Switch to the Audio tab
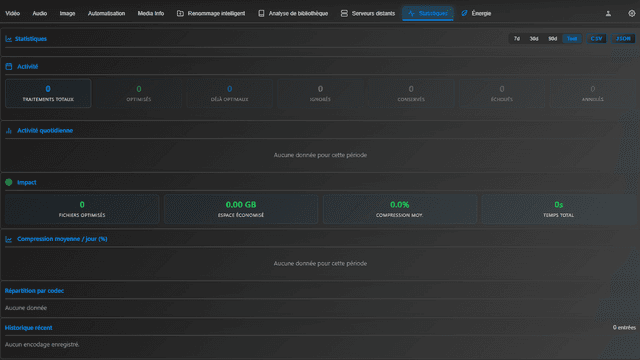The width and height of the screenshot is (640, 360). pyautogui.click(x=40, y=13)
